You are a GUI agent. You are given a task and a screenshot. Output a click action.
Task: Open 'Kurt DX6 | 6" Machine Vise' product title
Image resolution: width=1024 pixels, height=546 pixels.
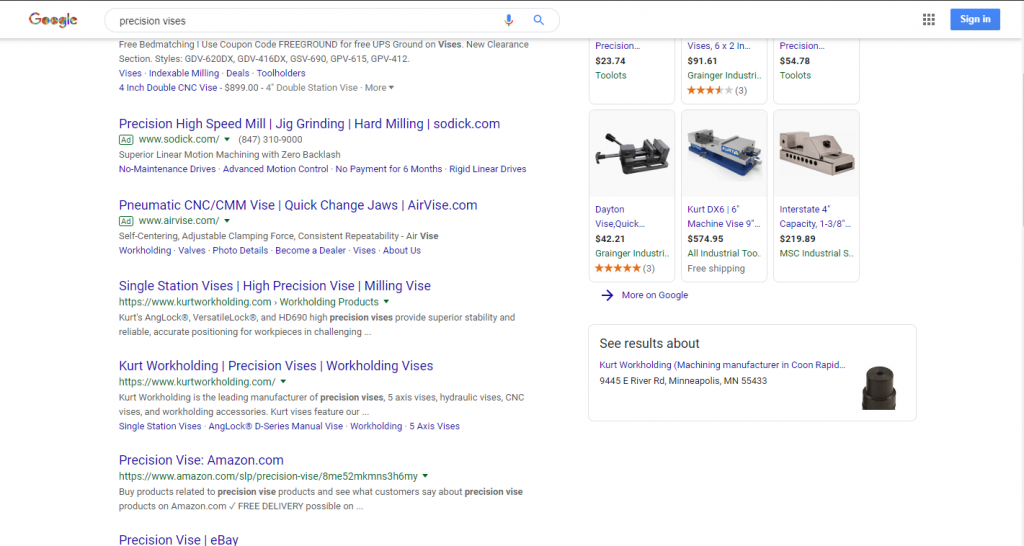coord(724,217)
